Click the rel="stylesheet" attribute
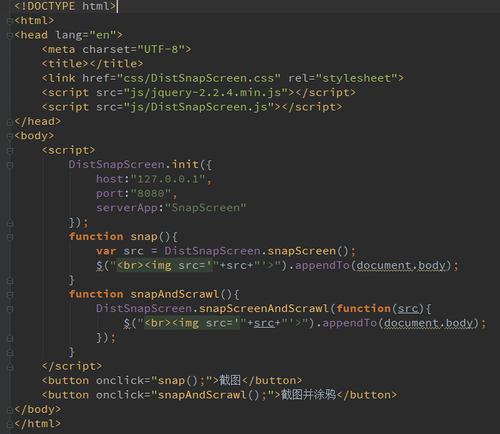Viewport: 500px width, 434px height. (343, 78)
